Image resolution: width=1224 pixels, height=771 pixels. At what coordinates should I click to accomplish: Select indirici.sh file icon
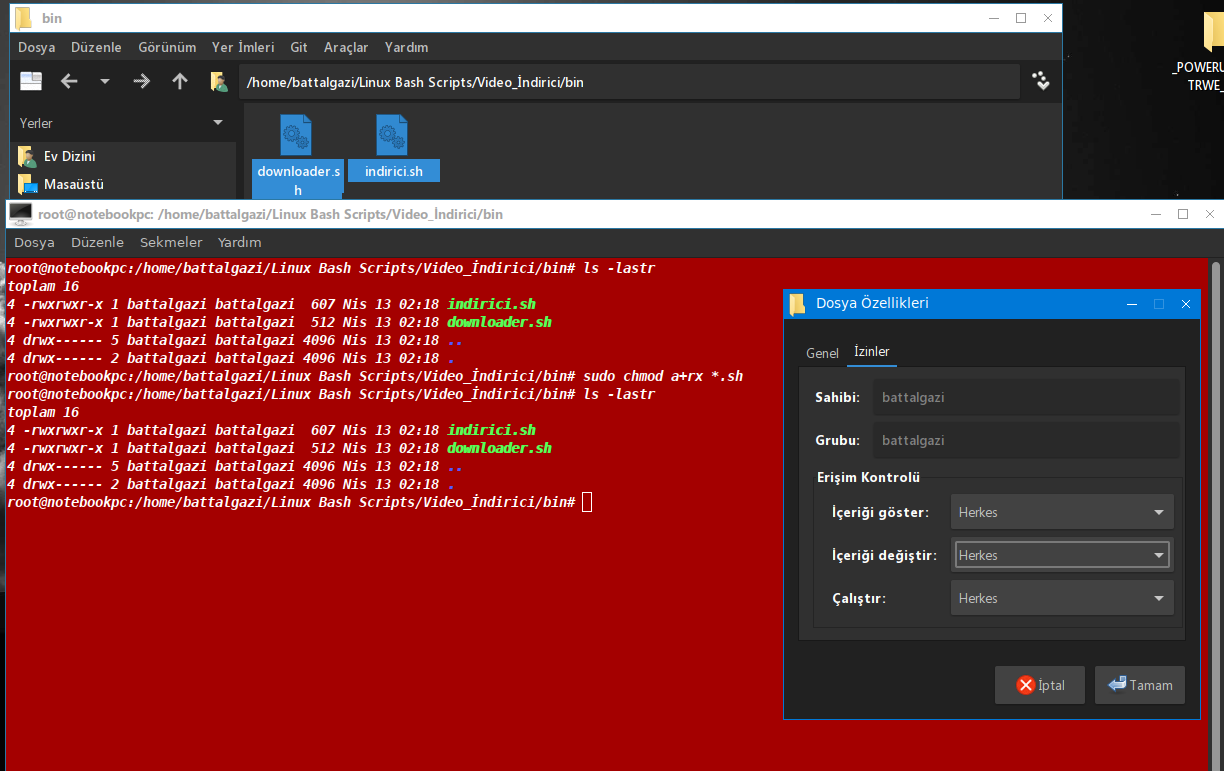pos(392,135)
